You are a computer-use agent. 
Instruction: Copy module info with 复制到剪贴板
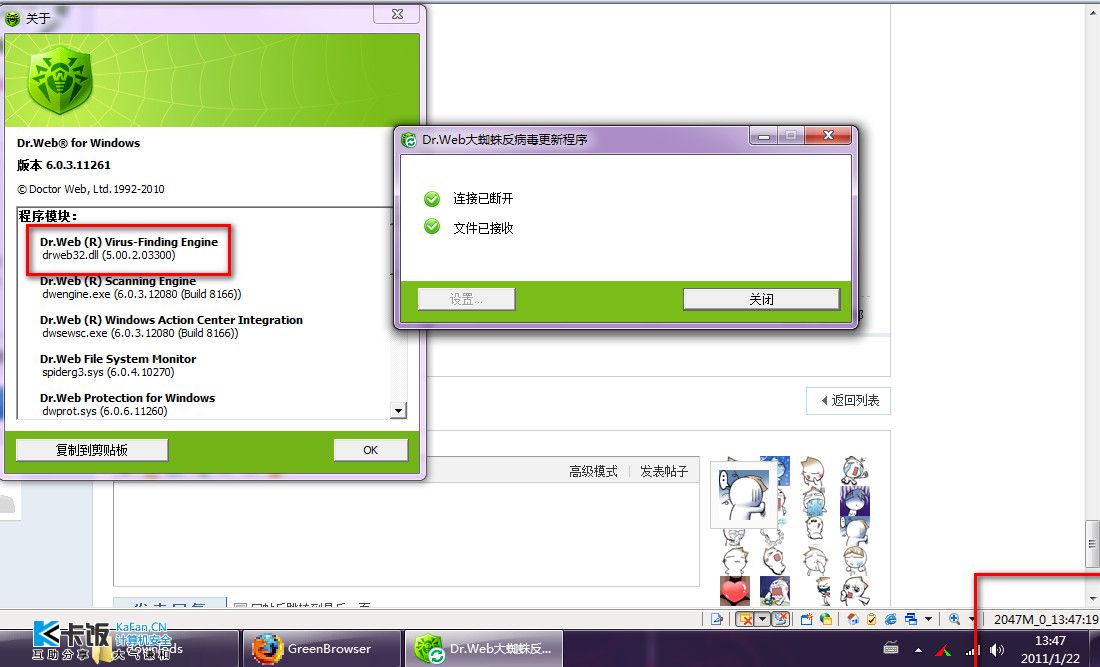click(92, 450)
